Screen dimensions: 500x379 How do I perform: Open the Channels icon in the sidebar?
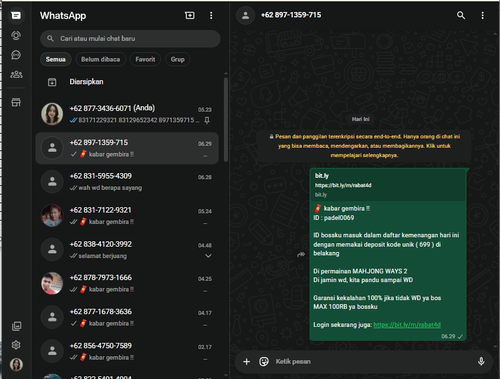tap(16, 55)
